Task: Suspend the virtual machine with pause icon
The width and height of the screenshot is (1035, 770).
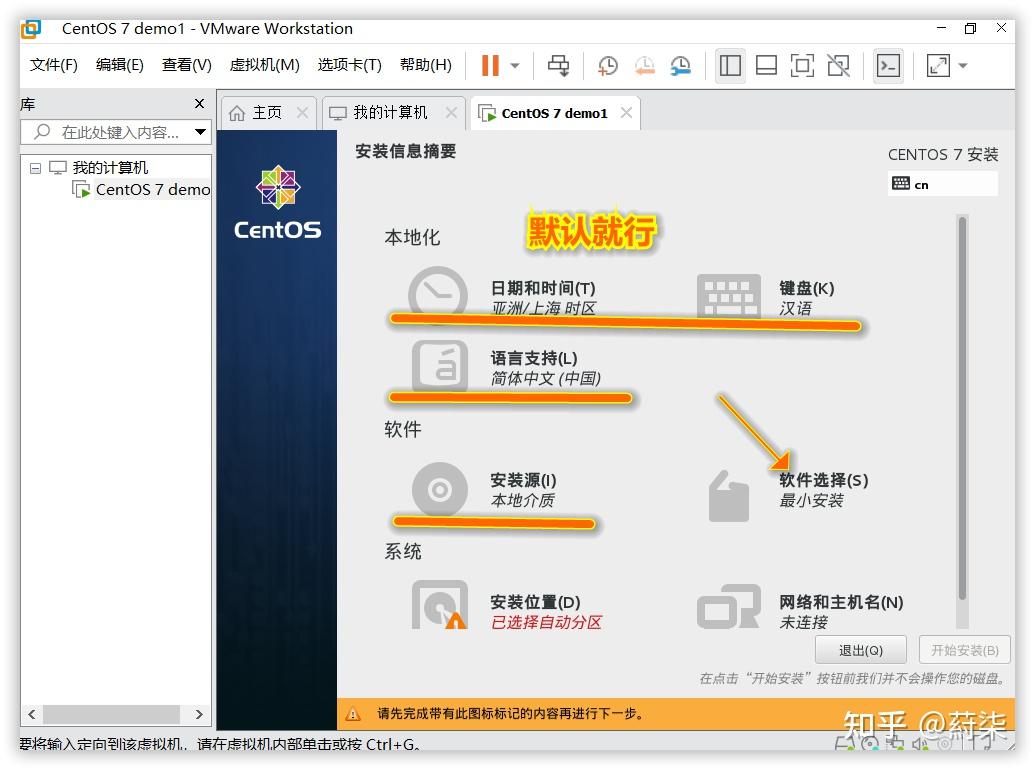Action: pos(491,65)
